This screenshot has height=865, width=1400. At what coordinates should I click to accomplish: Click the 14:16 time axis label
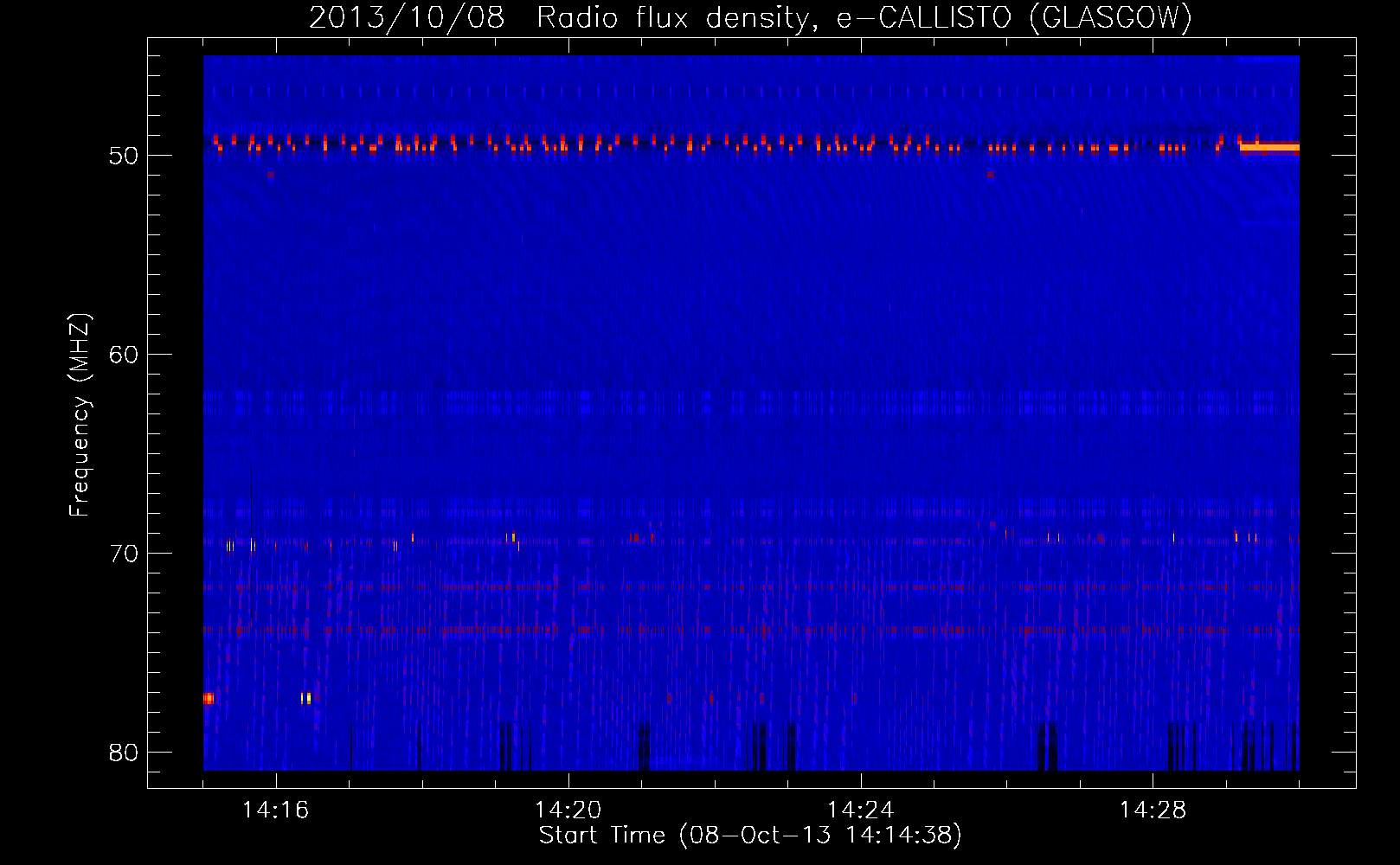[275, 811]
